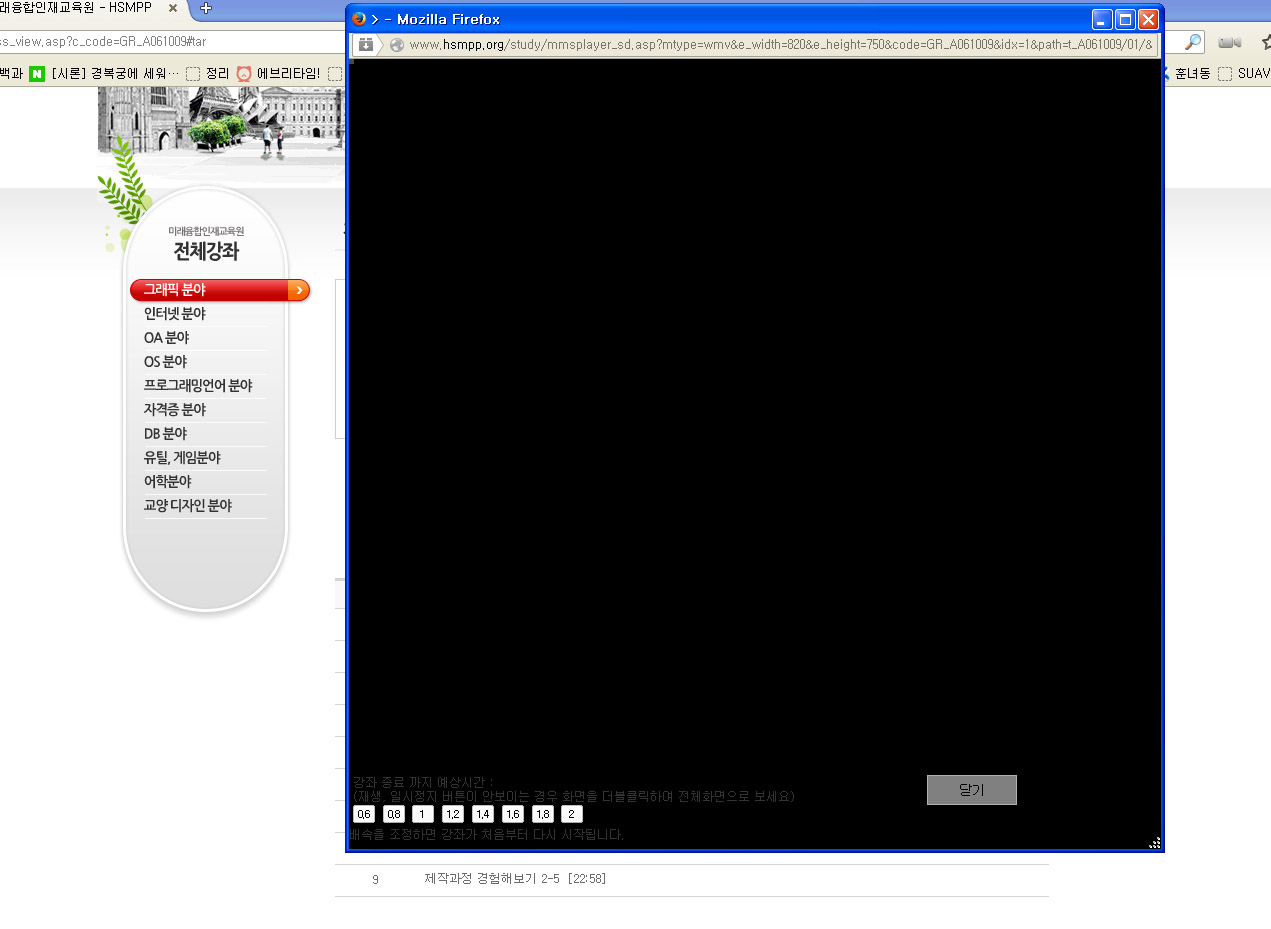Viewport: 1271px width, 929px height.
Task: Close the HSMPP browser tab
Action: click(172, 8)
